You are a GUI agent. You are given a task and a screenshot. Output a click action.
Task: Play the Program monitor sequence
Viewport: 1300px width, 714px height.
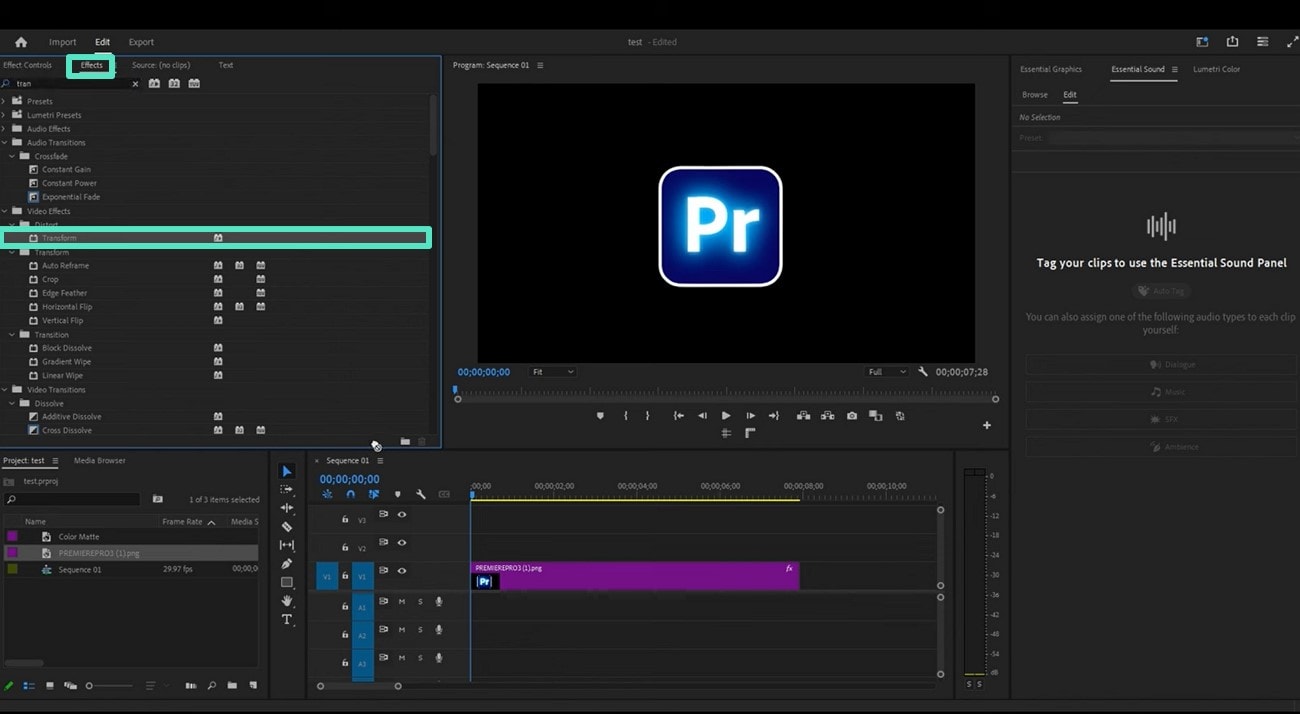pos(726,416)
